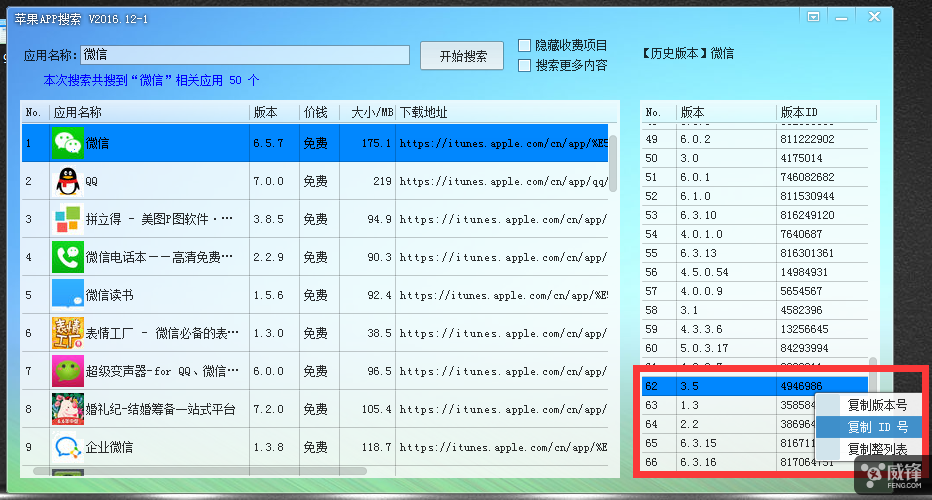Click the 版本 column header in app list
This screenshot has height=500, width=932.
[x=274, y=112]
